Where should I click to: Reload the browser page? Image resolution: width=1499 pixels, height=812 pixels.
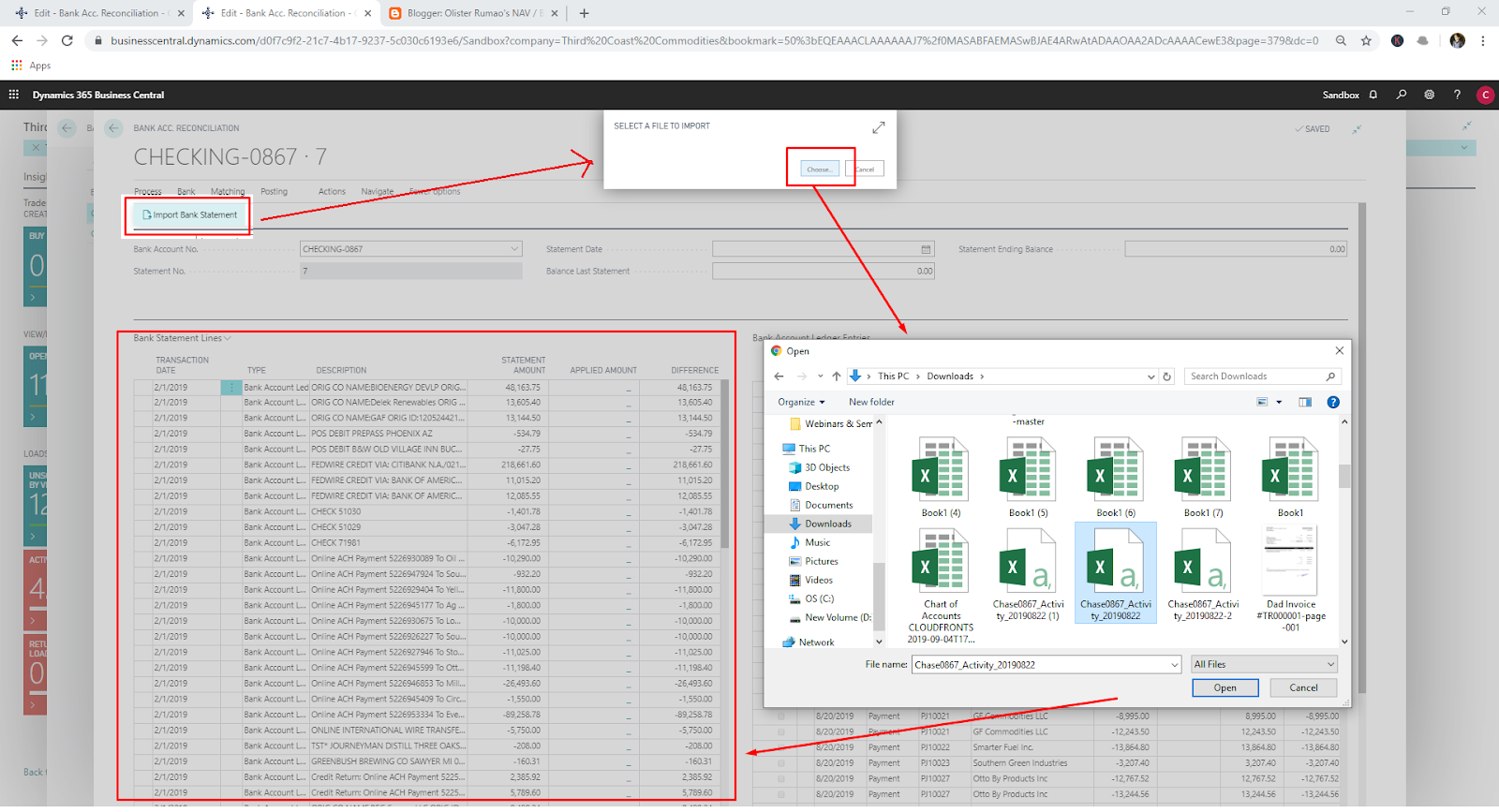pyautogui.click(x=67, y=40)
